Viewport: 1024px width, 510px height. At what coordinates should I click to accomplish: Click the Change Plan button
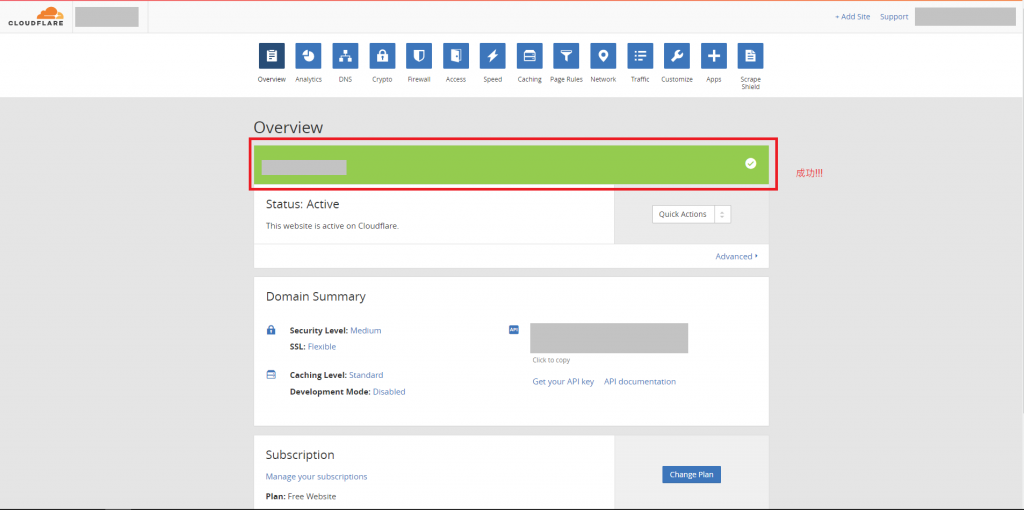(692, 475)
